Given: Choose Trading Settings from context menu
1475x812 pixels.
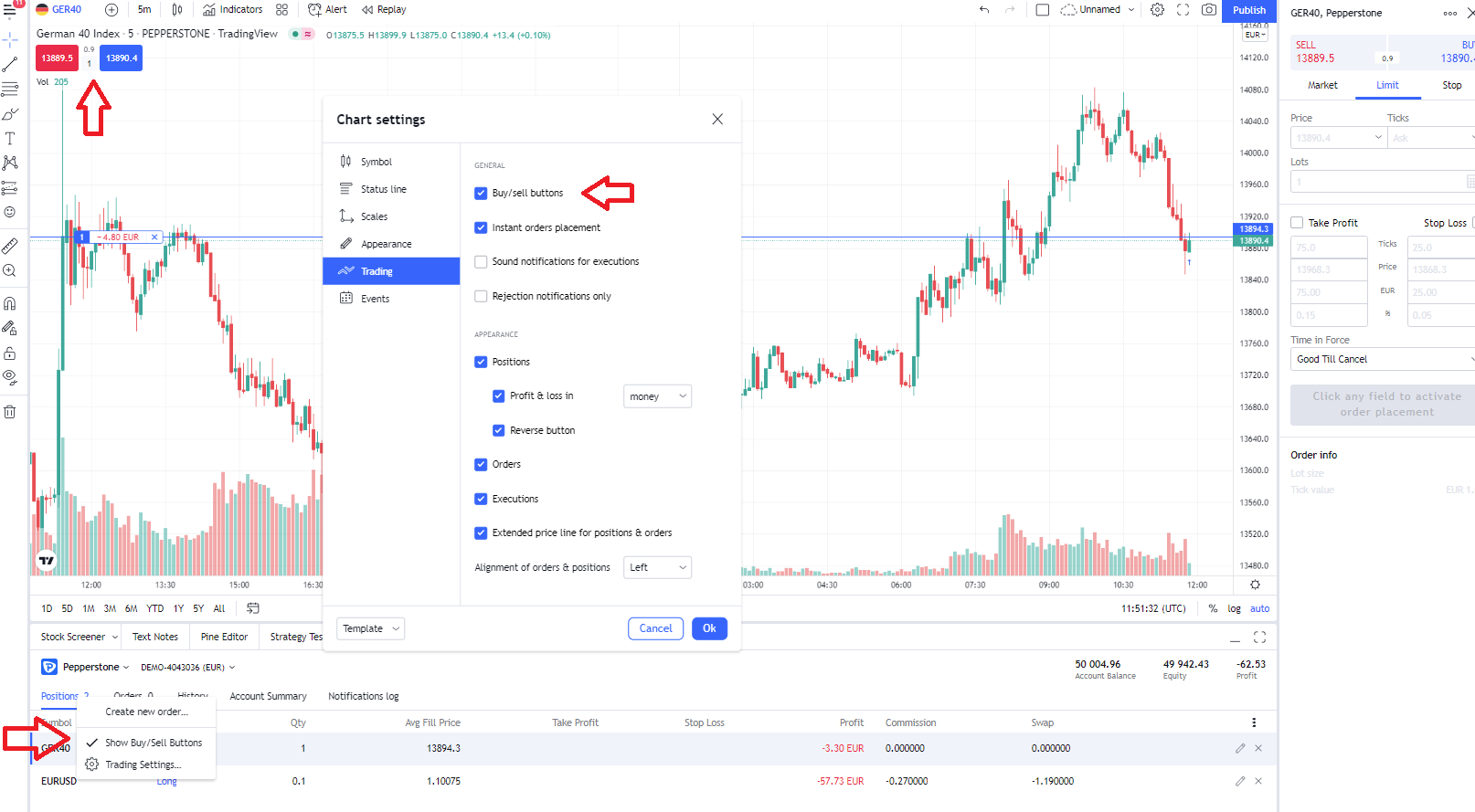Looking at the screenshot, I should tap(143, 765).
